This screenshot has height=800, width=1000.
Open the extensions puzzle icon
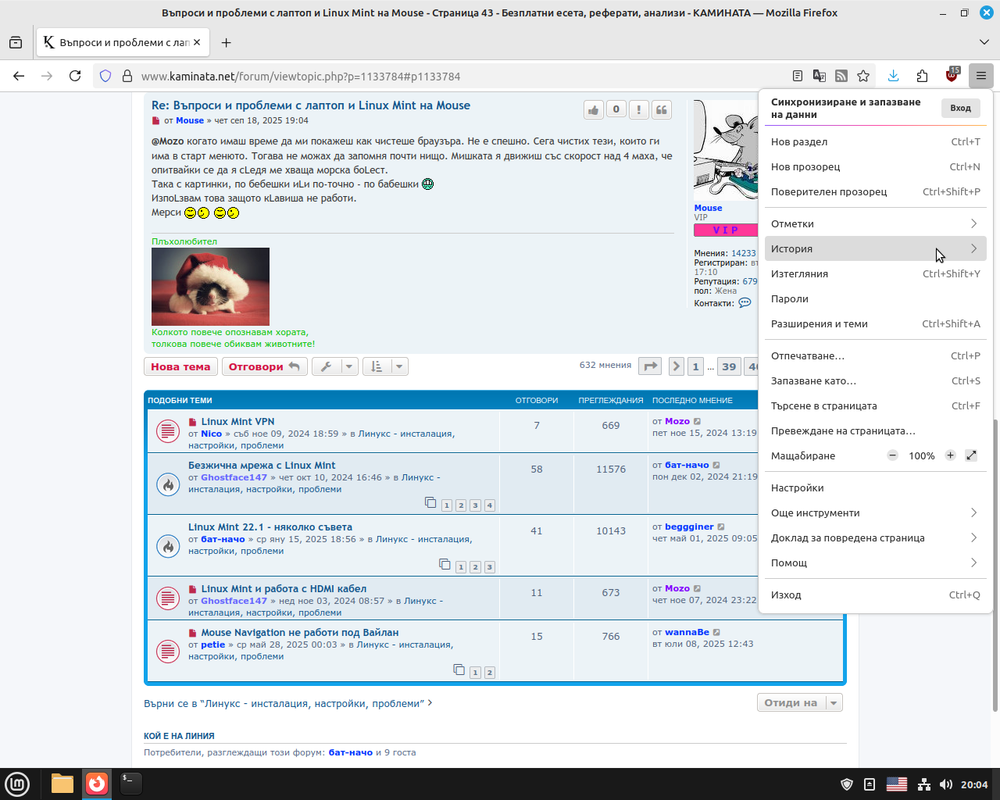tap(922, 76)
